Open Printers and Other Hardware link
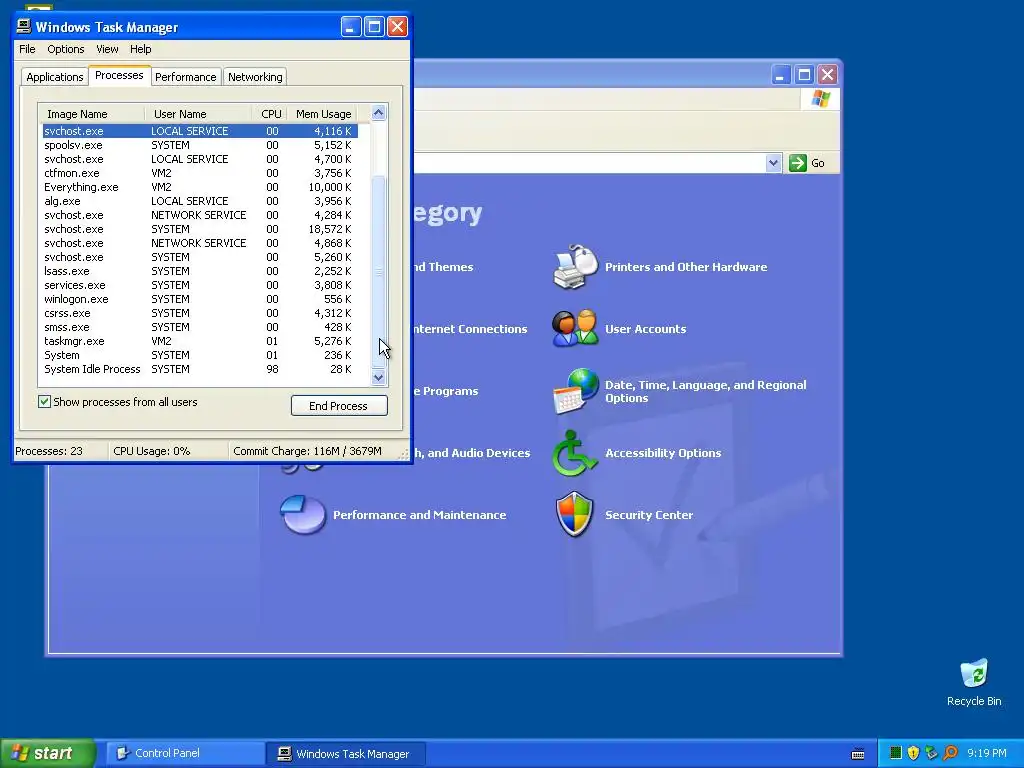1024x768 pixels. pyautogui.click(x=686, y=266)
